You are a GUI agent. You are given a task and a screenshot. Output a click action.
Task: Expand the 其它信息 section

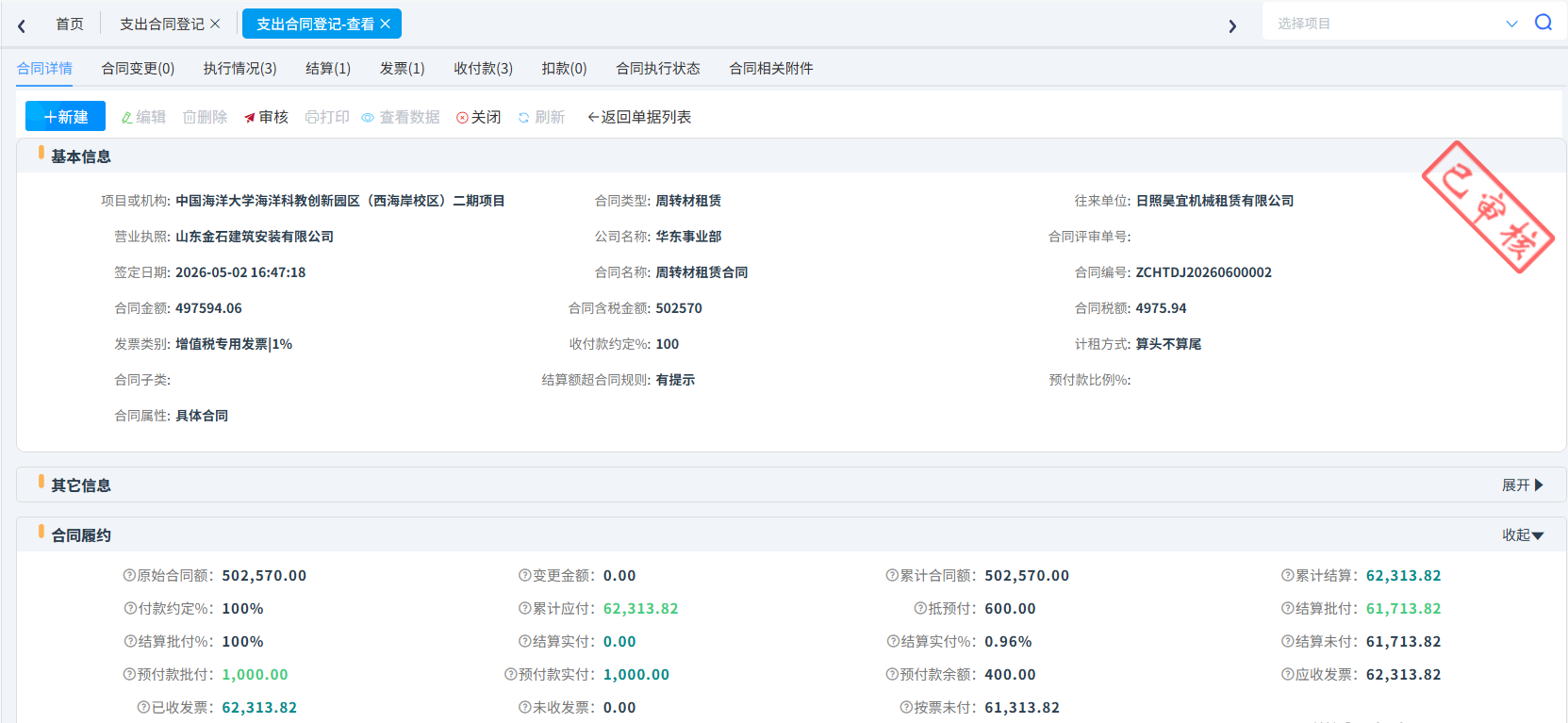click(x=1523, y=485)
